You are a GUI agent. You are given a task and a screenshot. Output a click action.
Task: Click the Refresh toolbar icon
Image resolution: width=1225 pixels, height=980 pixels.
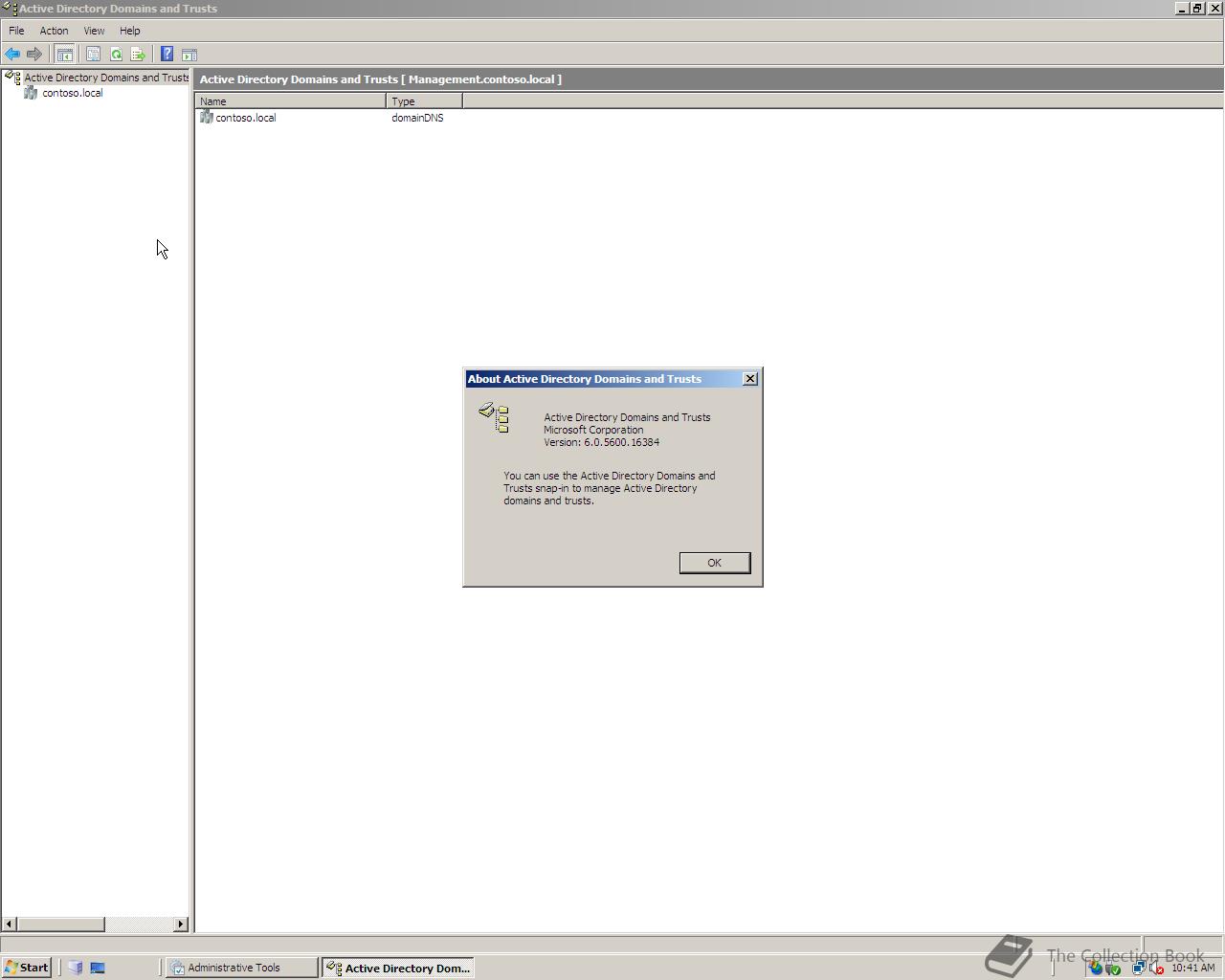click(116, 55)
